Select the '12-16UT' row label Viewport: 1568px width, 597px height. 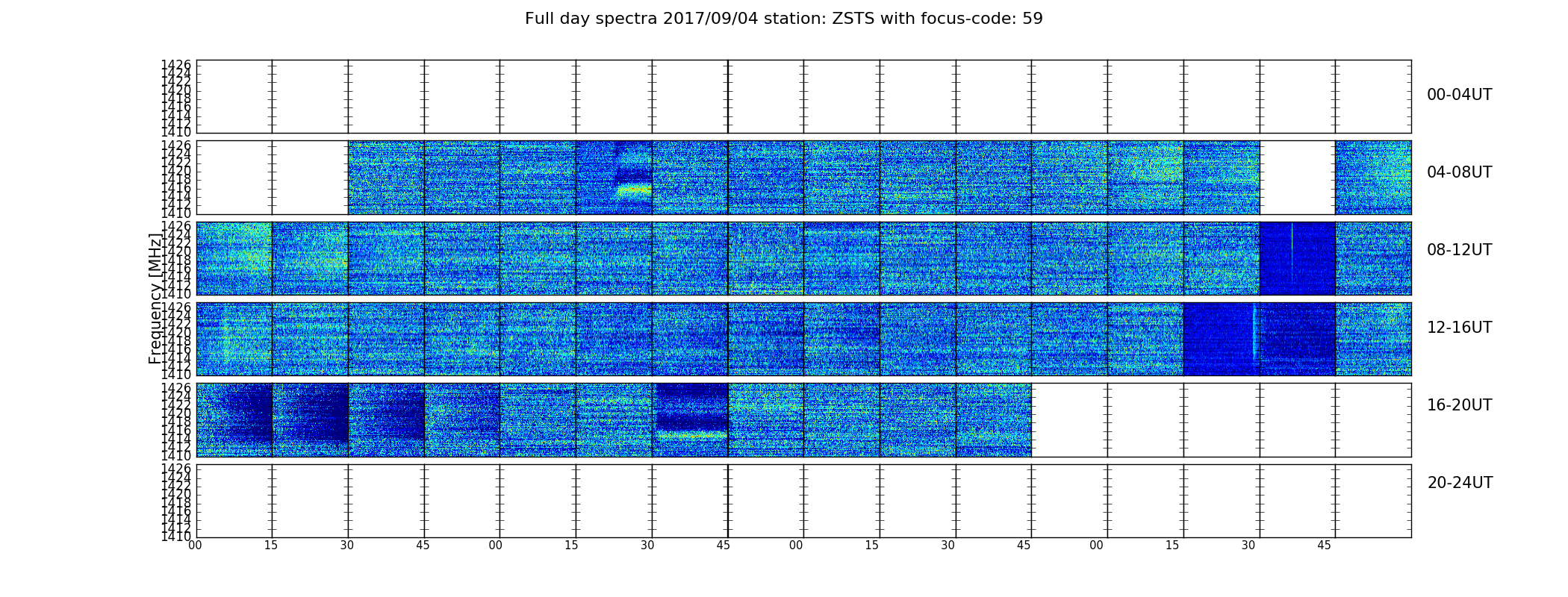coord(1460,328)
